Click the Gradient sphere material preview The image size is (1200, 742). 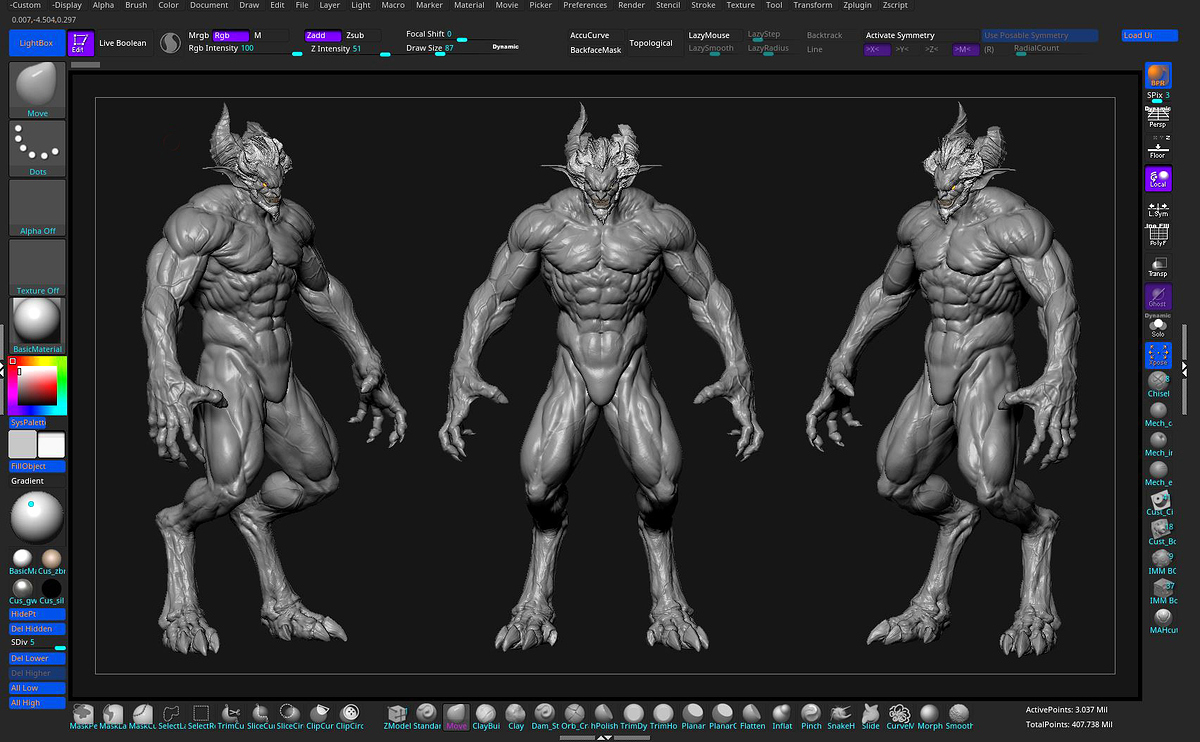(x=37, y=517)
